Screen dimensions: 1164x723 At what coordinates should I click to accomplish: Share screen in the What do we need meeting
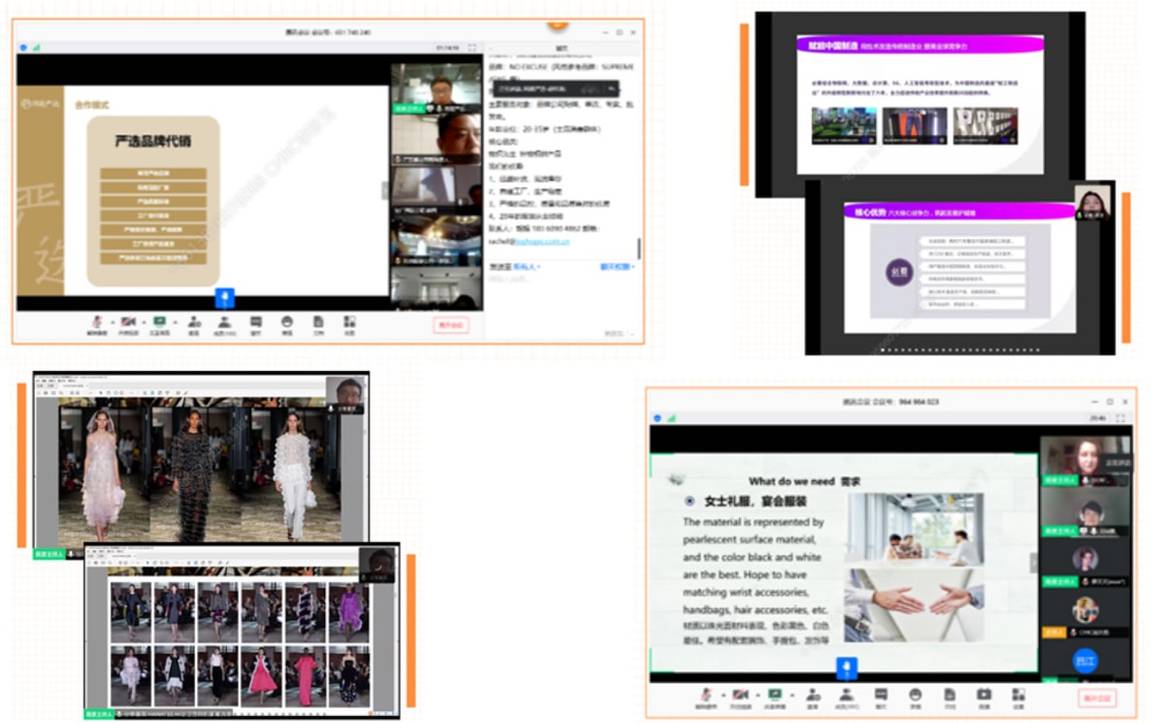pos(775,699)
